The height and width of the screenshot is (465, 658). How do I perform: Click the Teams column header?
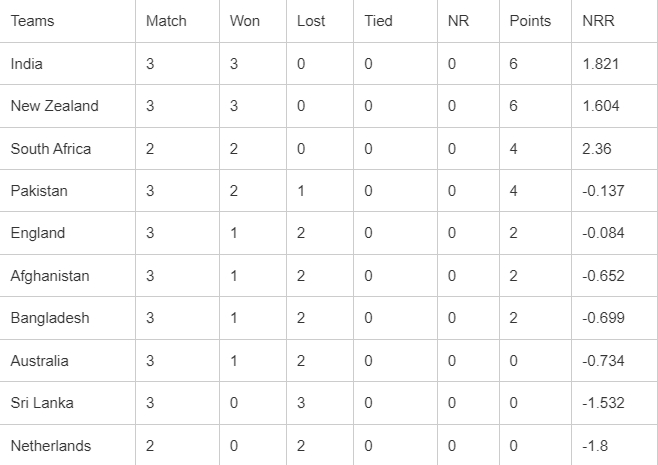coord(33,21)
